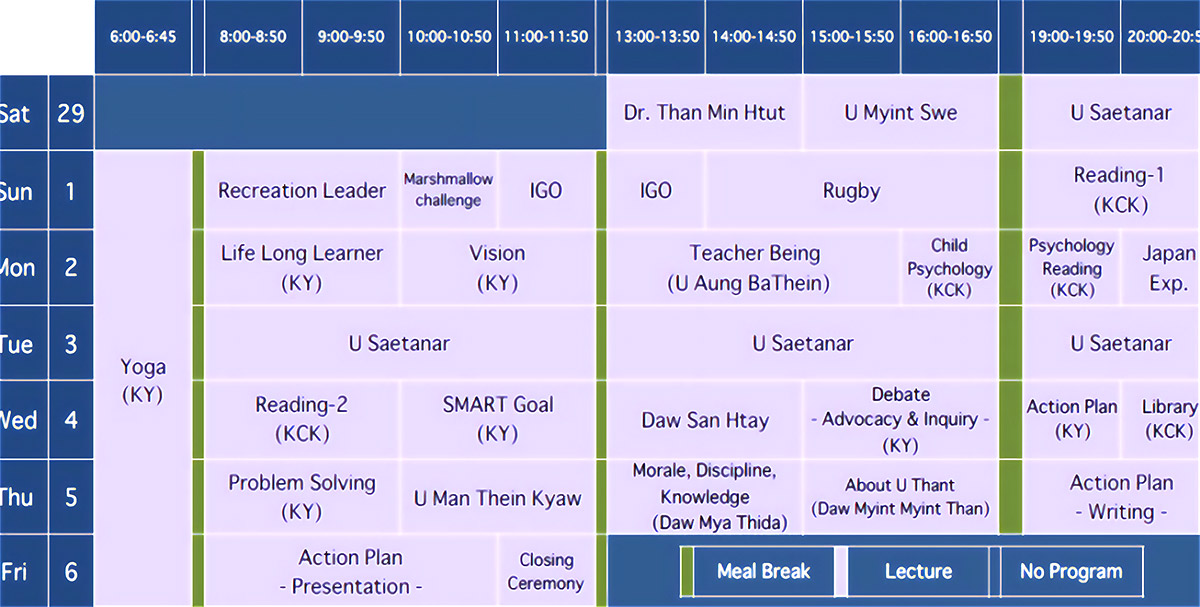Viewport: 1200px width, 607px height.
Task: Select the 13:00-13:50 time column header
Action: pos(656,37)
